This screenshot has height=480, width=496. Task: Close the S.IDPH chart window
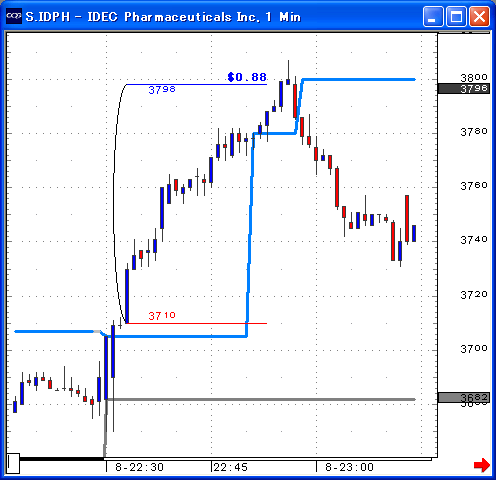[479, 16]
